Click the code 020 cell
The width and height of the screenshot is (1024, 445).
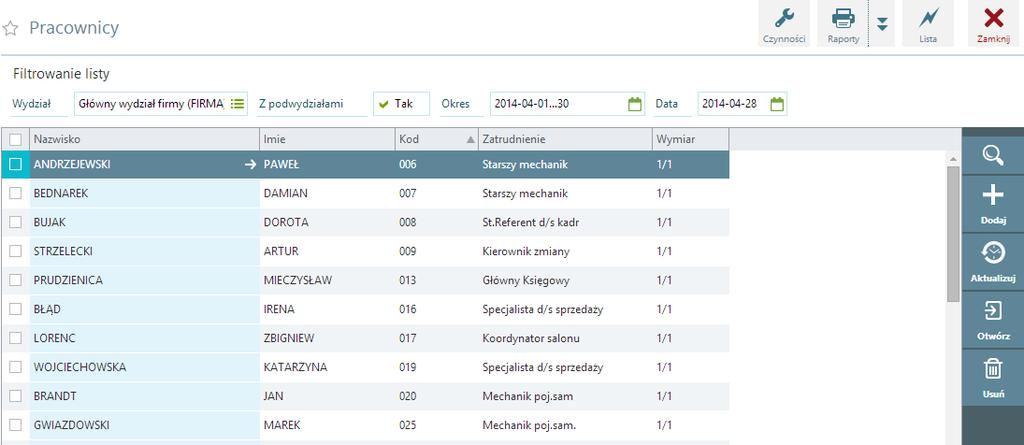436,396
